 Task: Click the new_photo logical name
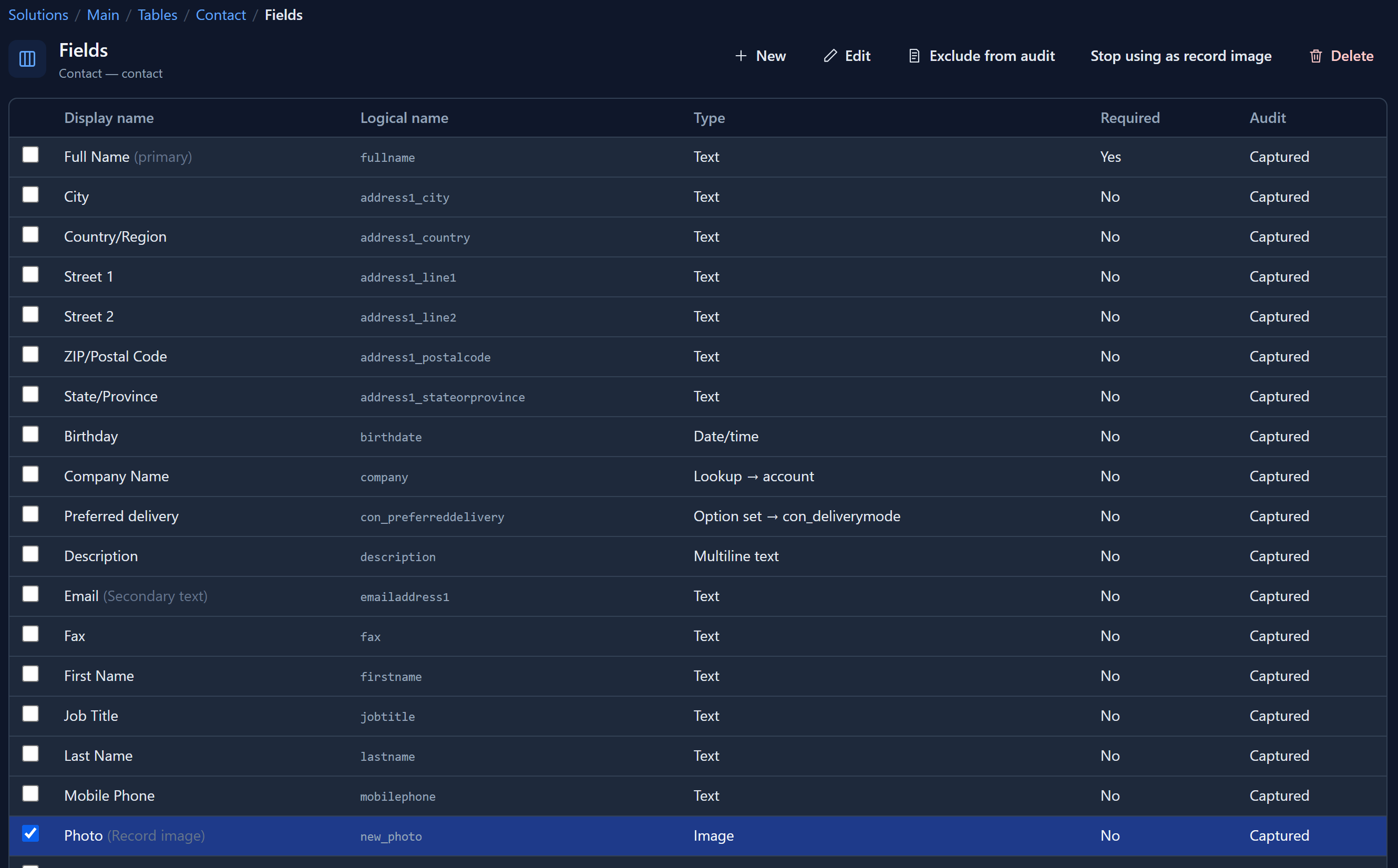point(391,836)
